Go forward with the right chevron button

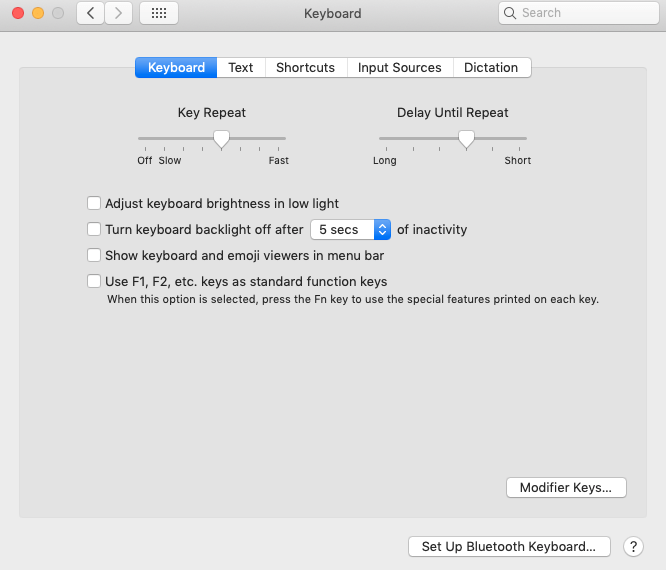[119, 13]
